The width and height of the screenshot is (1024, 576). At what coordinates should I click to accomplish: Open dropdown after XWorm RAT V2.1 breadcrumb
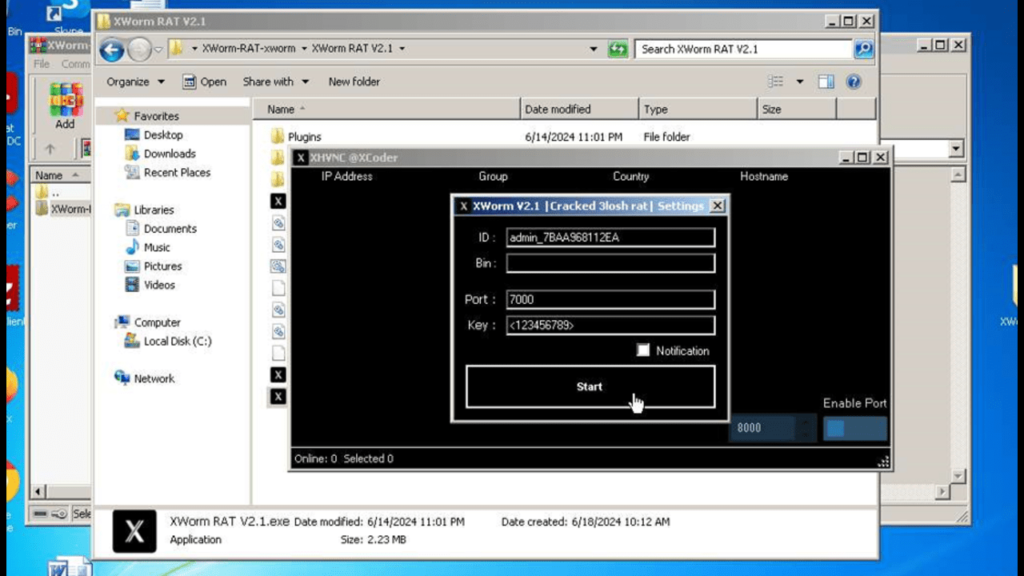[402, 48]
